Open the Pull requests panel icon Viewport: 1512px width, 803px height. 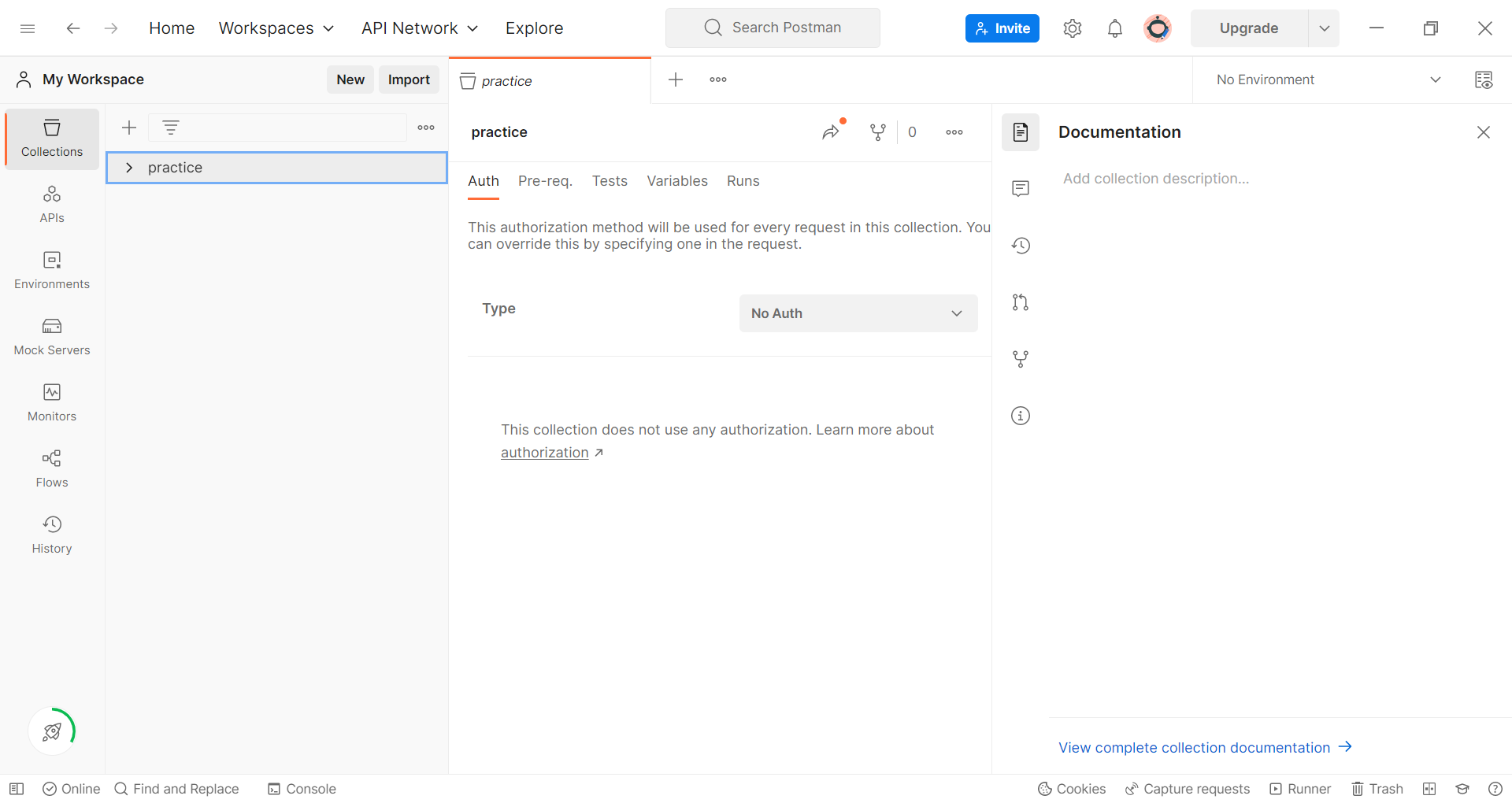coord(1021,302)
